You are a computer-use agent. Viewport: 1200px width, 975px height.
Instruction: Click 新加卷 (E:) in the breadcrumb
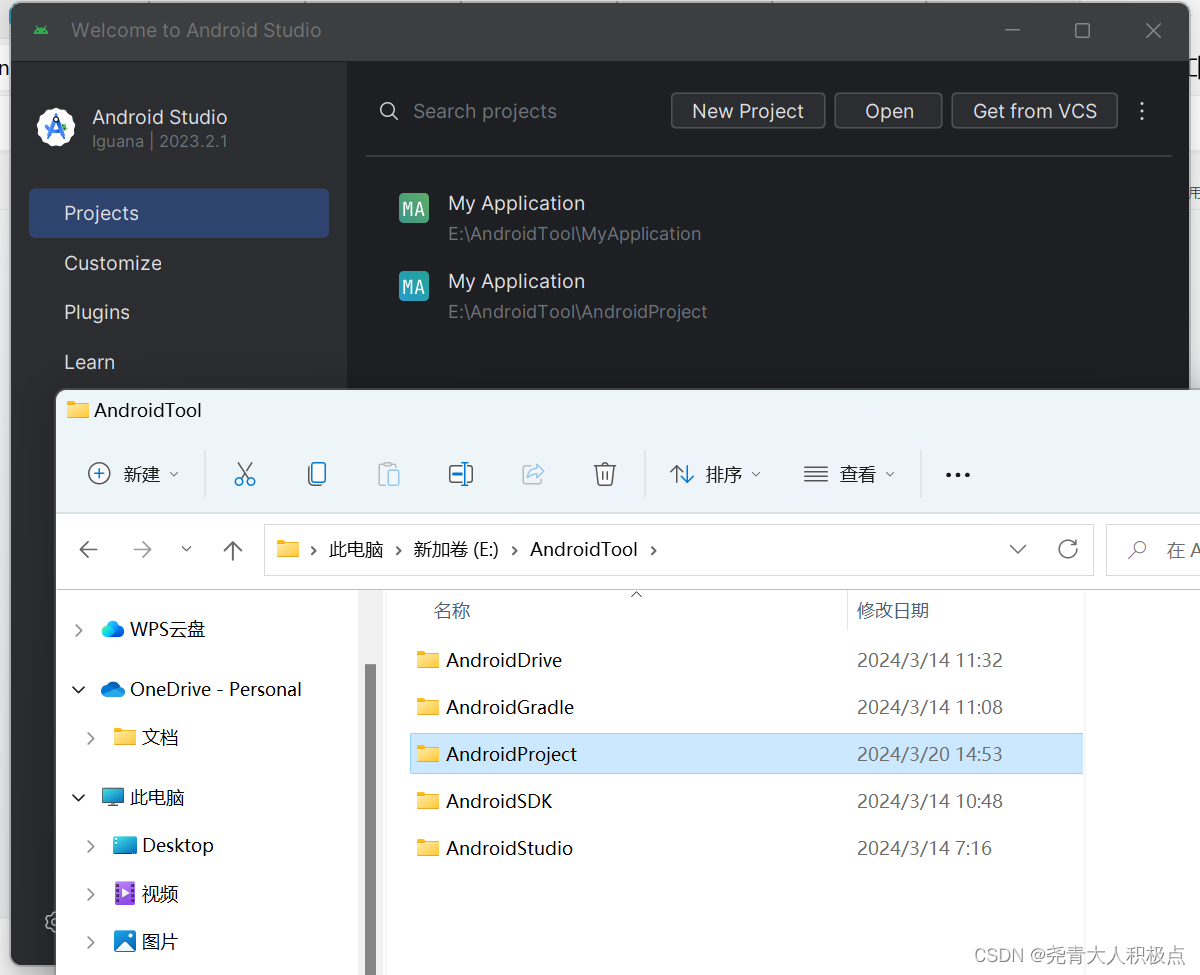(x=456, y=549)
